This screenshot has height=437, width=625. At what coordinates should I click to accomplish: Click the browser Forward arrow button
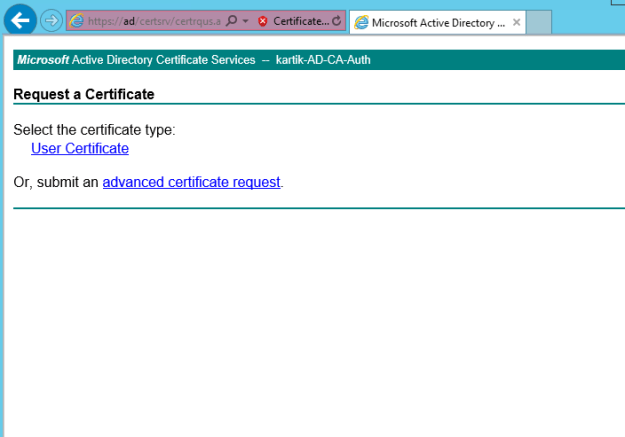click(x=51, y=20)
